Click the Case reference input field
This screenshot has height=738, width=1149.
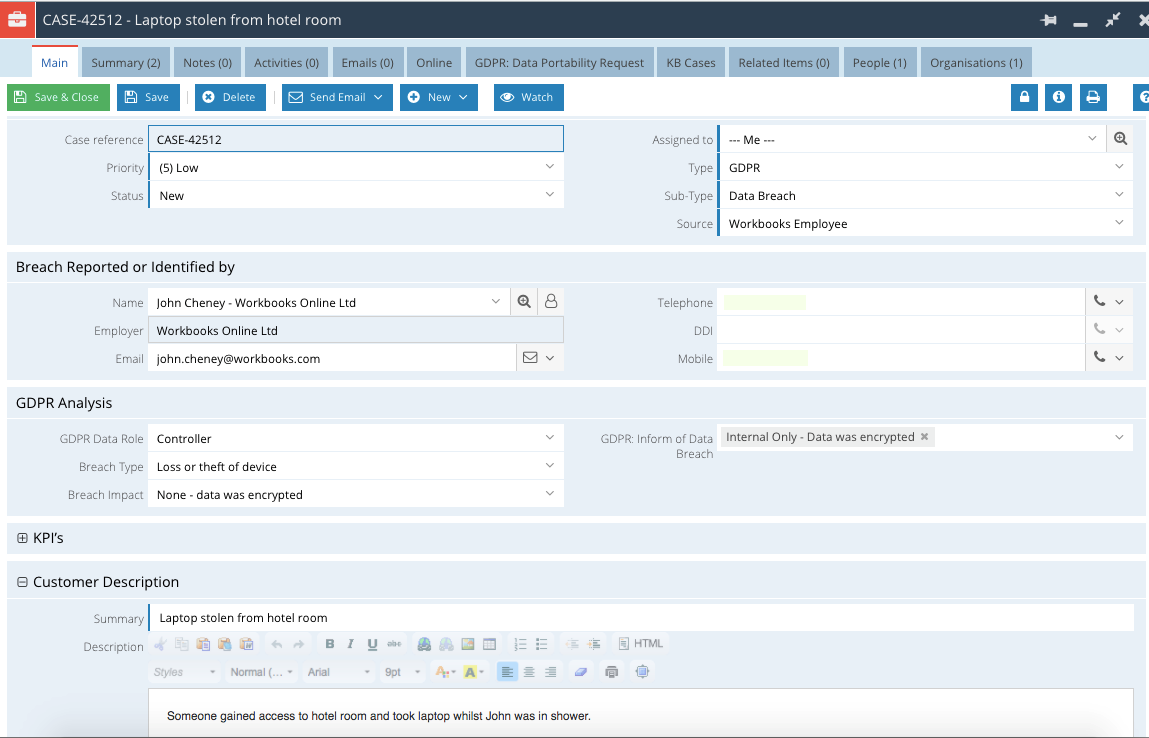tap(356, 139)
